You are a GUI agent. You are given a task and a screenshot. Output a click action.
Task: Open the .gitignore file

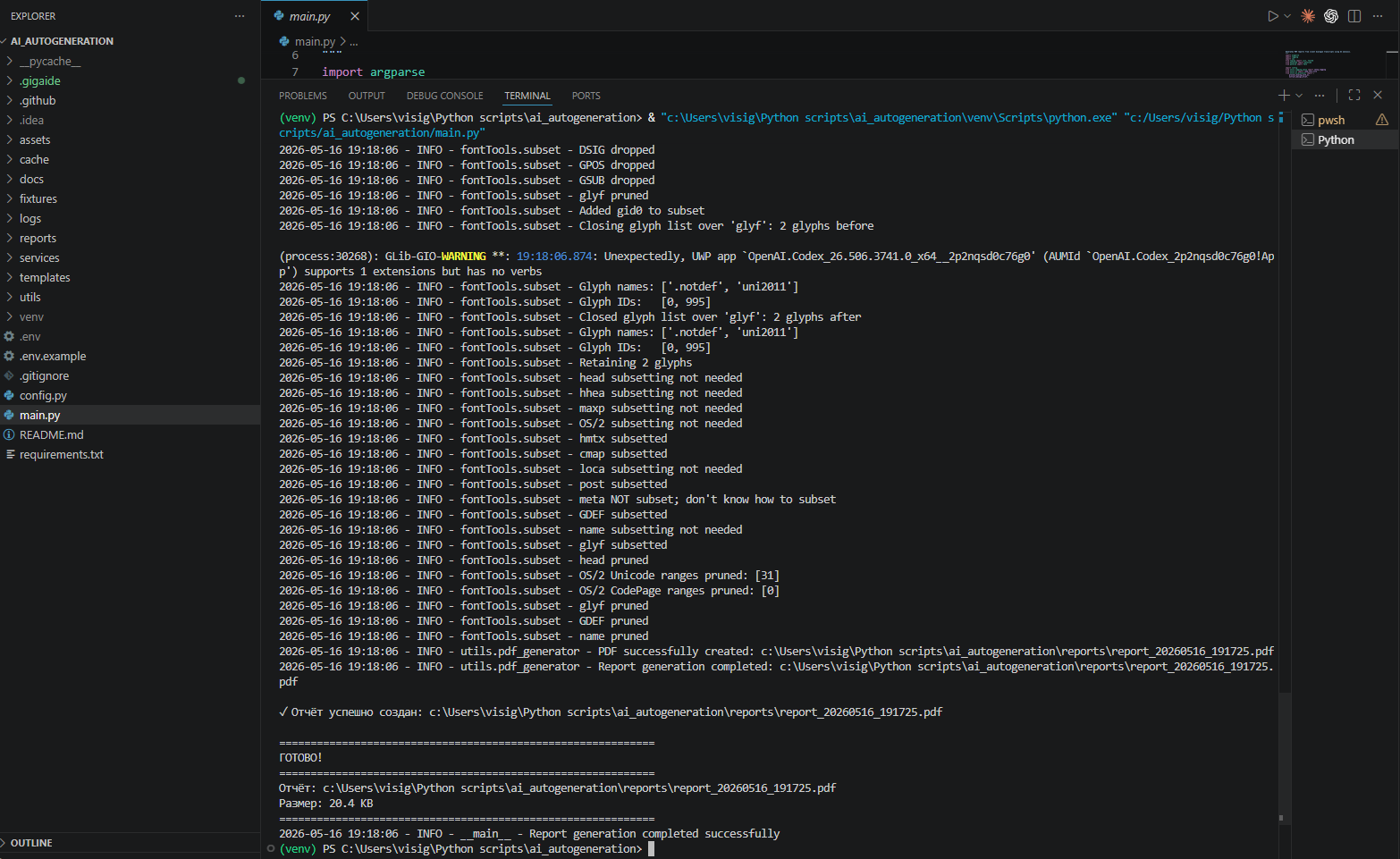tap(130, 375)
